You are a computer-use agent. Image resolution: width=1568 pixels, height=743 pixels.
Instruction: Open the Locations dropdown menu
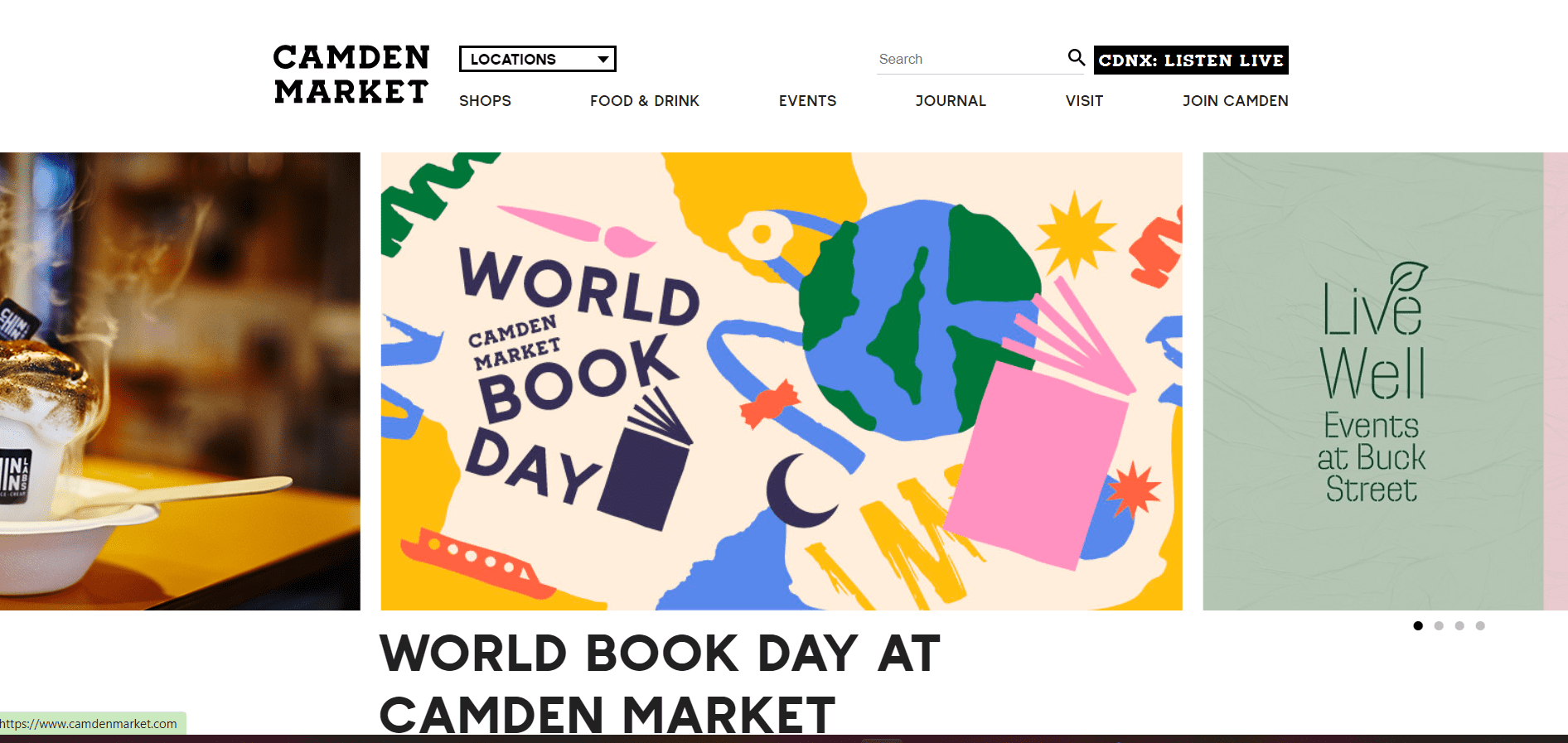(537, 59)
